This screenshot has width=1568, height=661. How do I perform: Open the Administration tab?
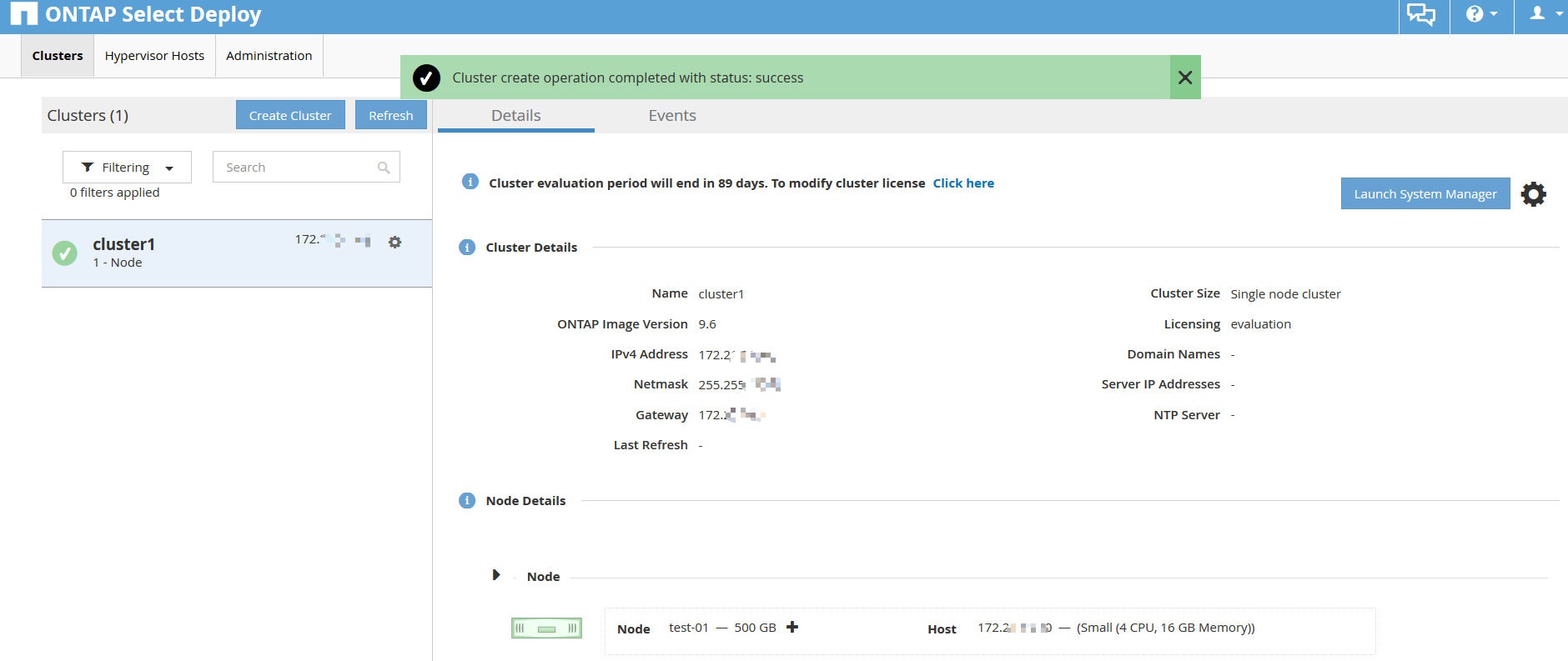(269, 56)
